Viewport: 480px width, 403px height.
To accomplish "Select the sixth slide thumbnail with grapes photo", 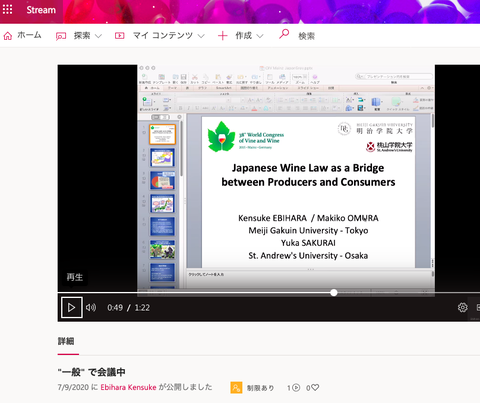I will click(x=162, y=250).
